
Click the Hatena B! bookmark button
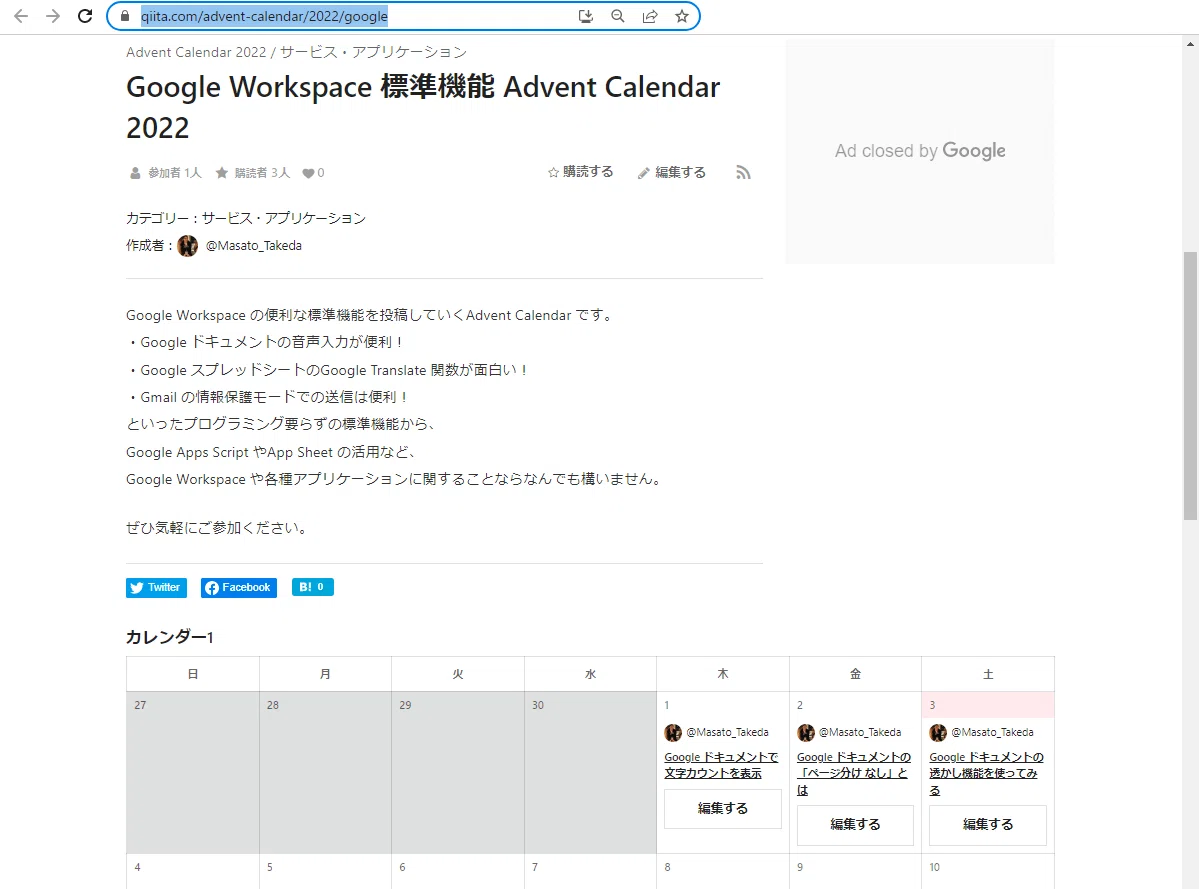[312, 587]
